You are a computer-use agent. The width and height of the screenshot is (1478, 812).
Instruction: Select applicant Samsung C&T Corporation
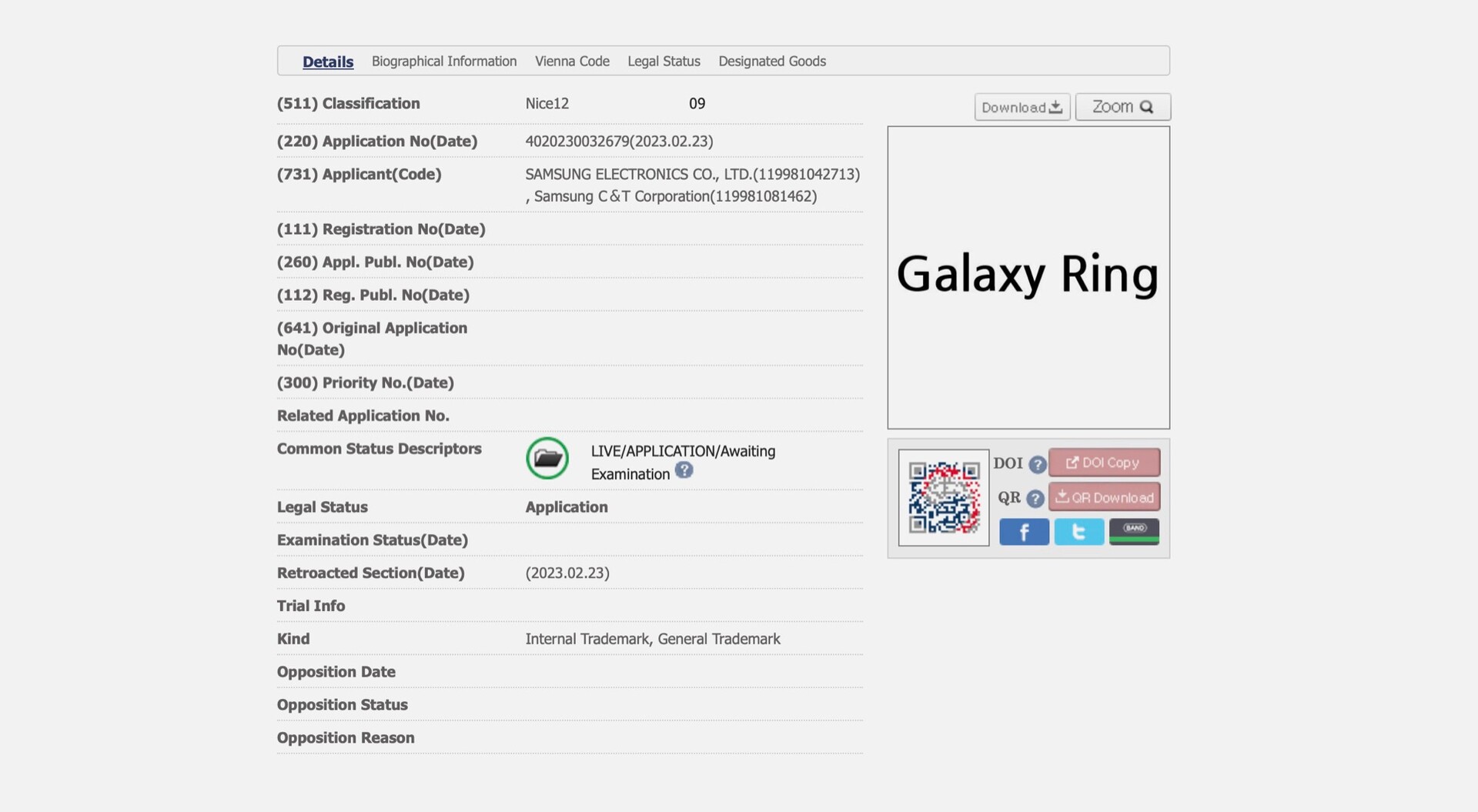675,197
